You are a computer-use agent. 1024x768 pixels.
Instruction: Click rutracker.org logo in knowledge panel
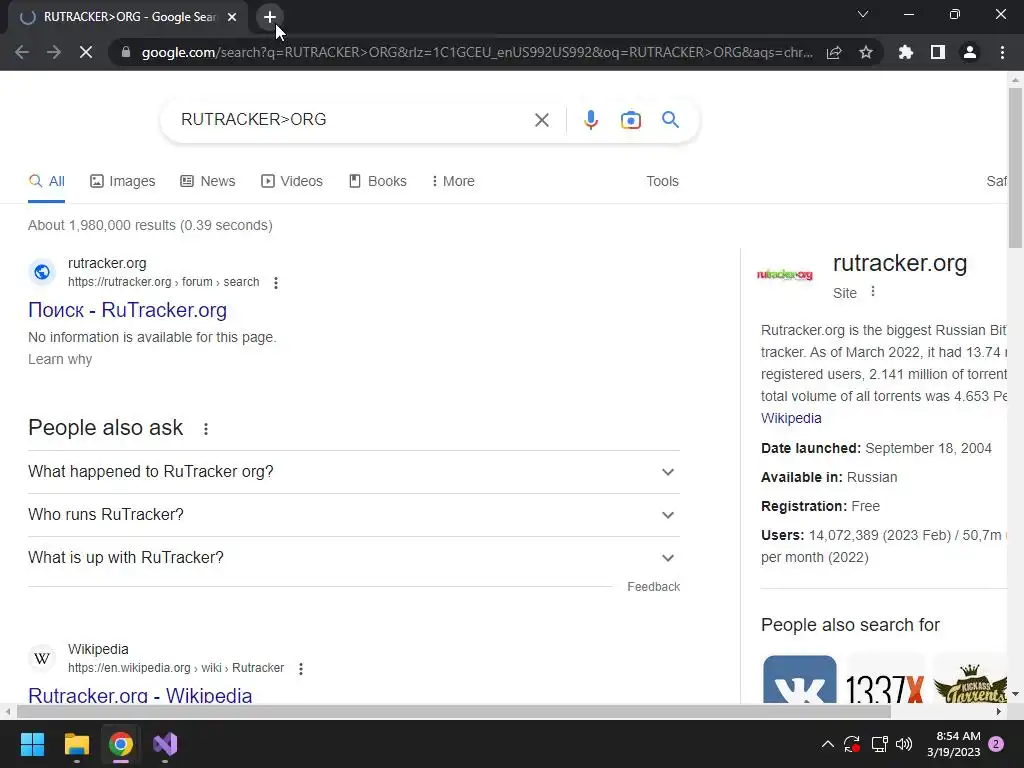pyautogui.click(x=784, y=275)
